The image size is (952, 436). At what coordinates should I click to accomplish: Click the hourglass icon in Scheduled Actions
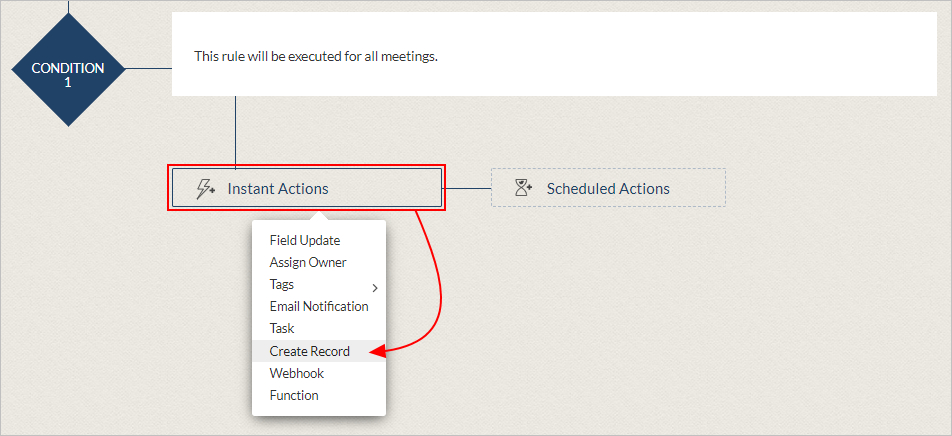tap(523, 188)
